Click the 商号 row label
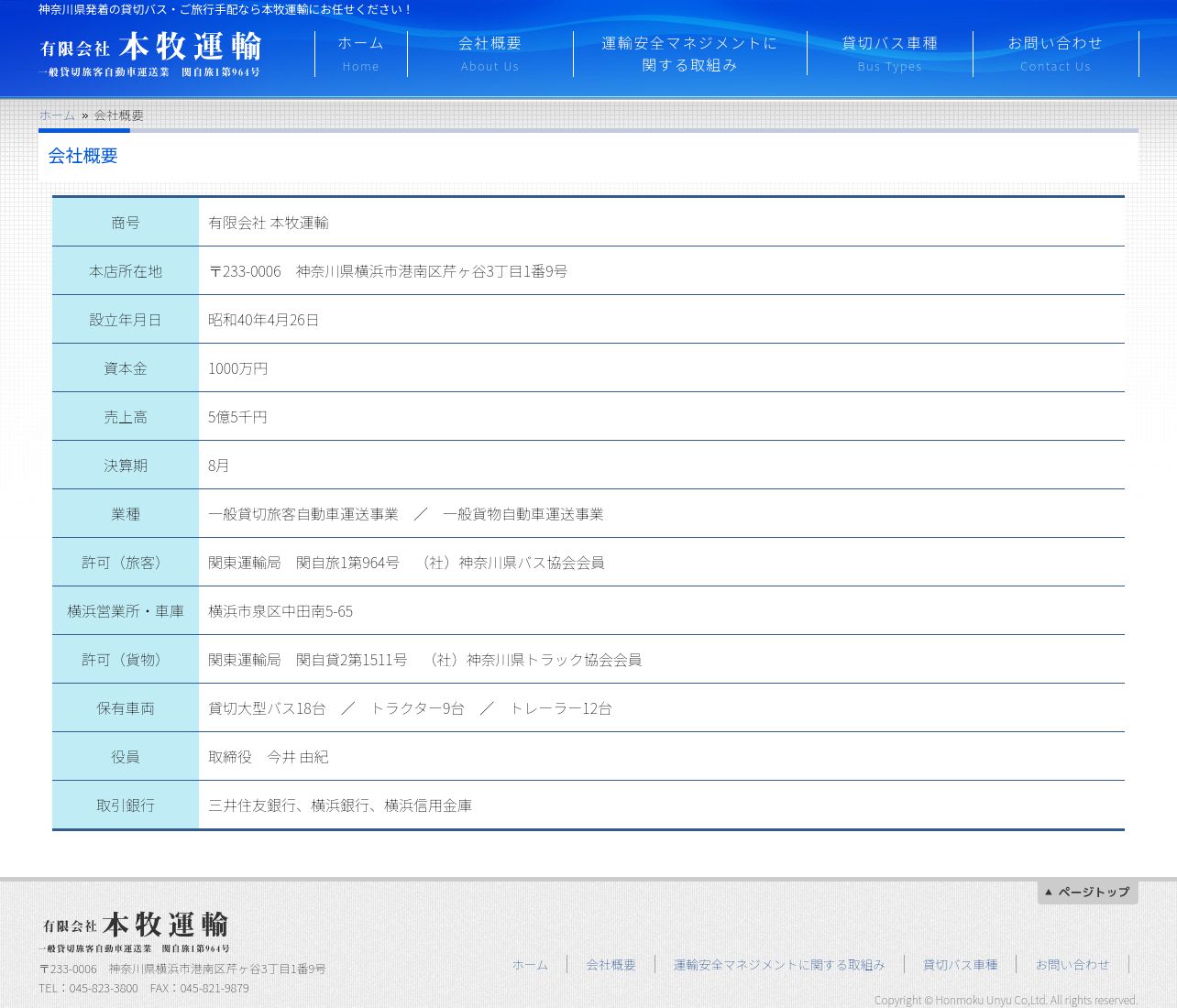 click(126, 223)
